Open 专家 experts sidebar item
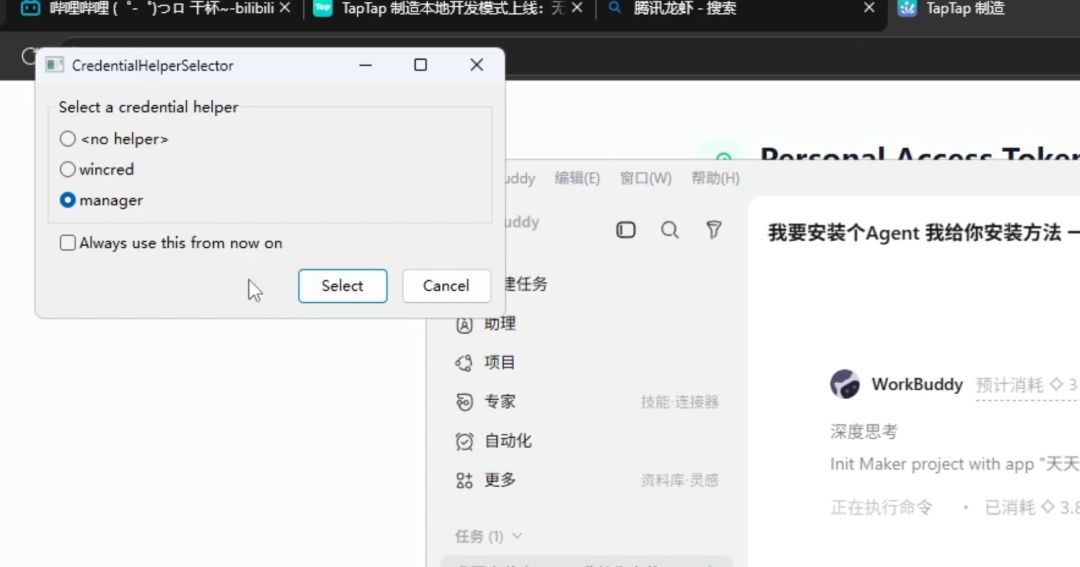This screenshot has height=567, width=1080. tap(486, 402)
